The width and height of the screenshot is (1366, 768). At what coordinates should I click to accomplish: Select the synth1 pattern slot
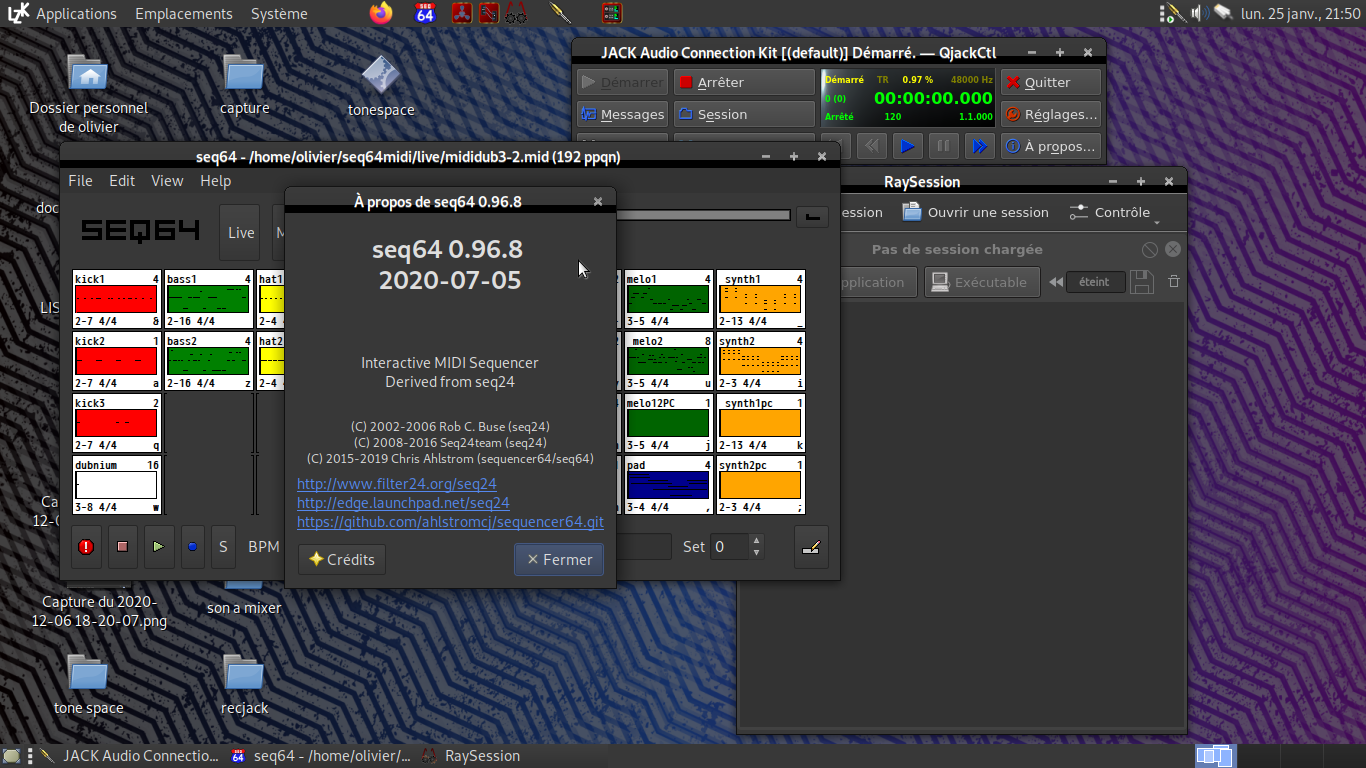click(761, 299)
